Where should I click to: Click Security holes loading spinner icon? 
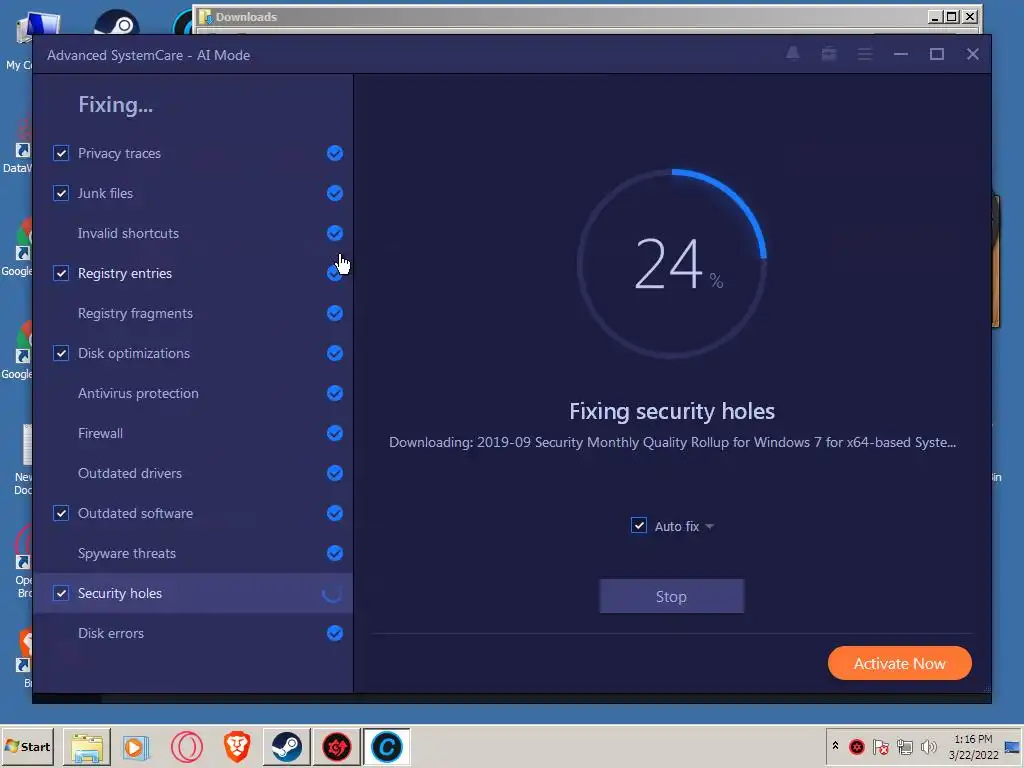click(332, 593)
